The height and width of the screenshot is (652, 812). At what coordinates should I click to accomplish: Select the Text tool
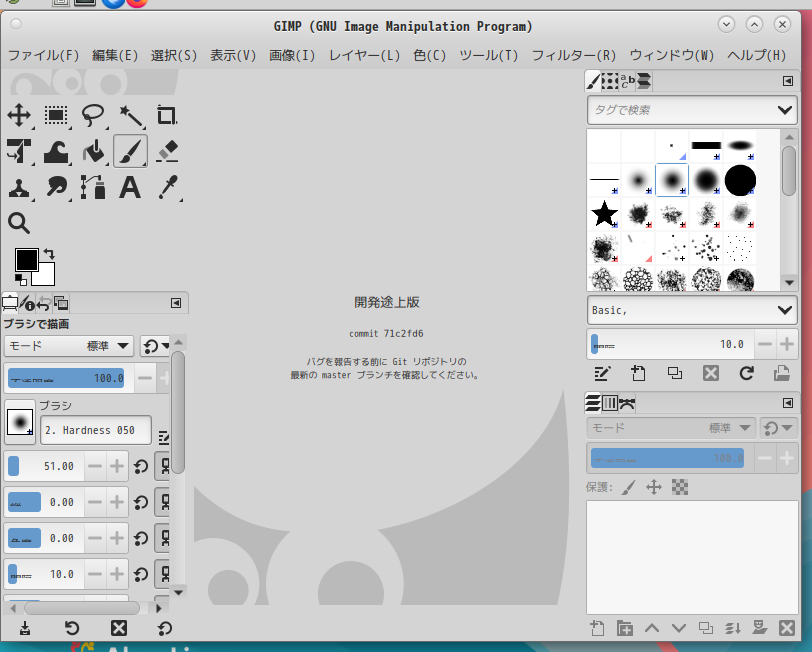click(130, 187)
